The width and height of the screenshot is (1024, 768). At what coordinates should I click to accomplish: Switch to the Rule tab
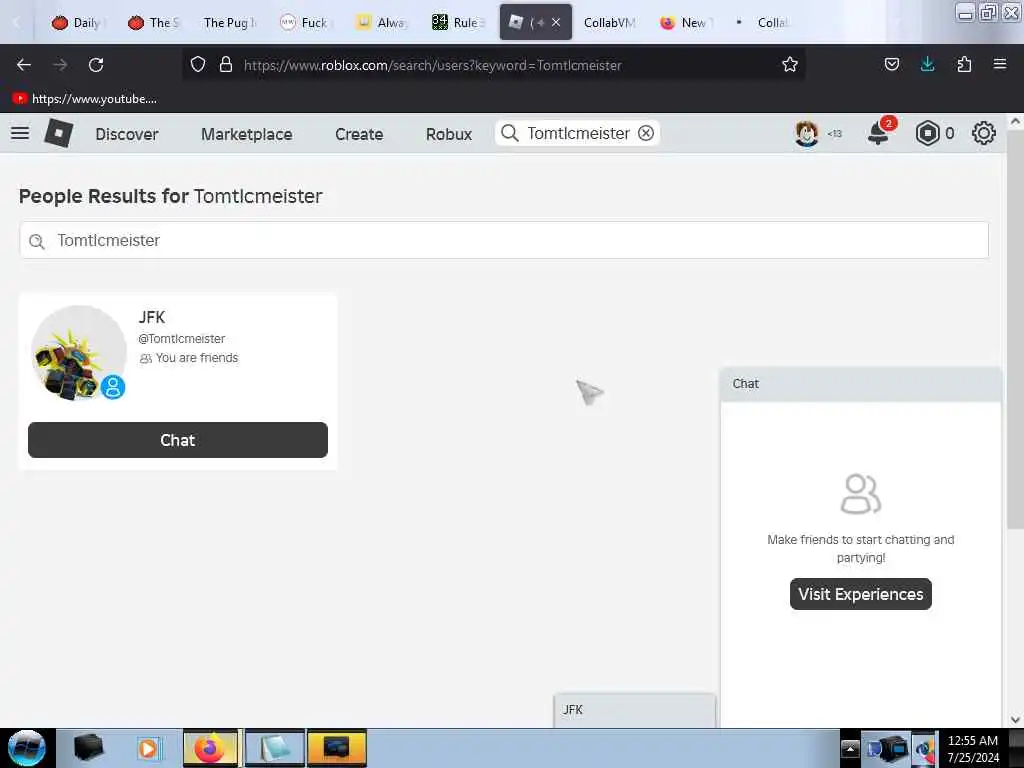(458, 23)
